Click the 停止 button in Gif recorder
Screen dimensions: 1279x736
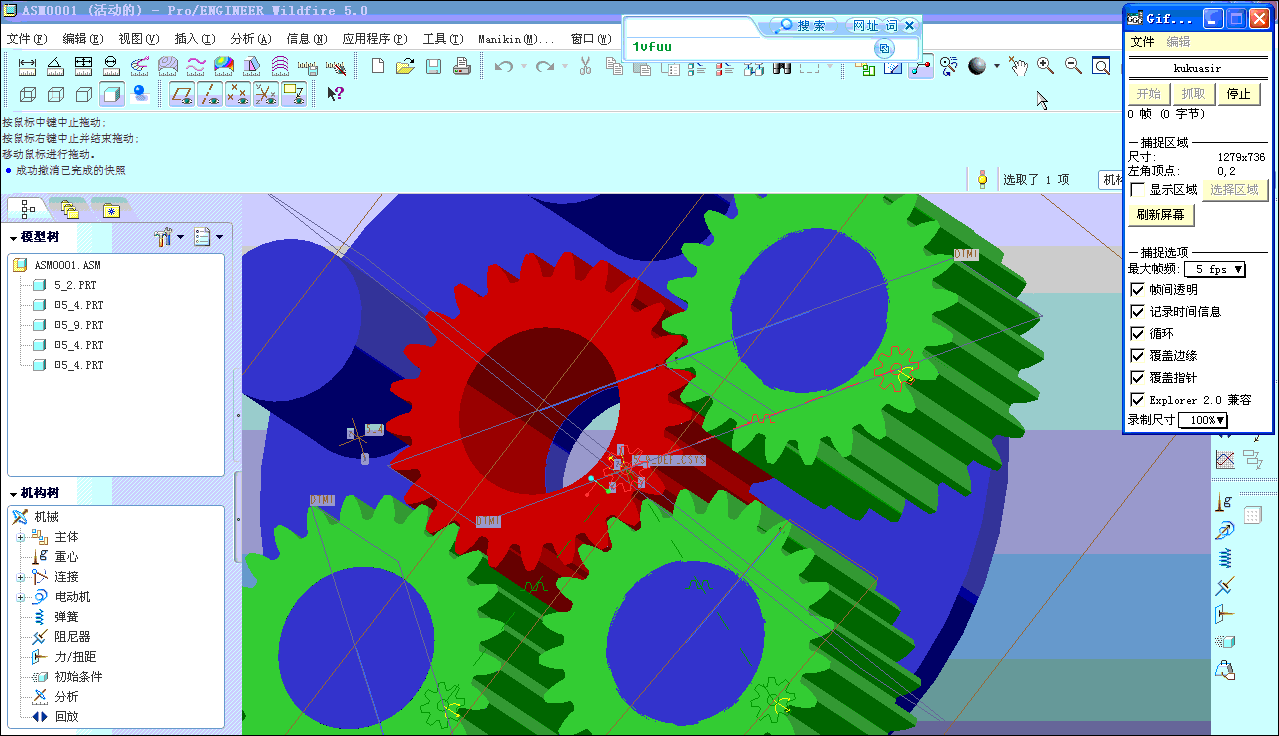pyautogui.click(x=1238, y=93)
